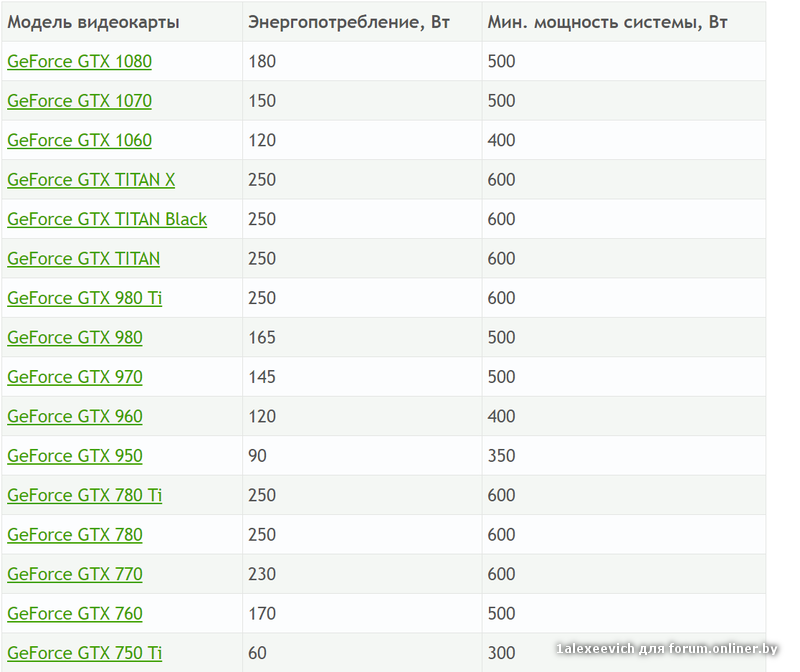Follow the GeForce GTX TITAN Black link
Screen dimensions: 800x672
tap(107, 219)
